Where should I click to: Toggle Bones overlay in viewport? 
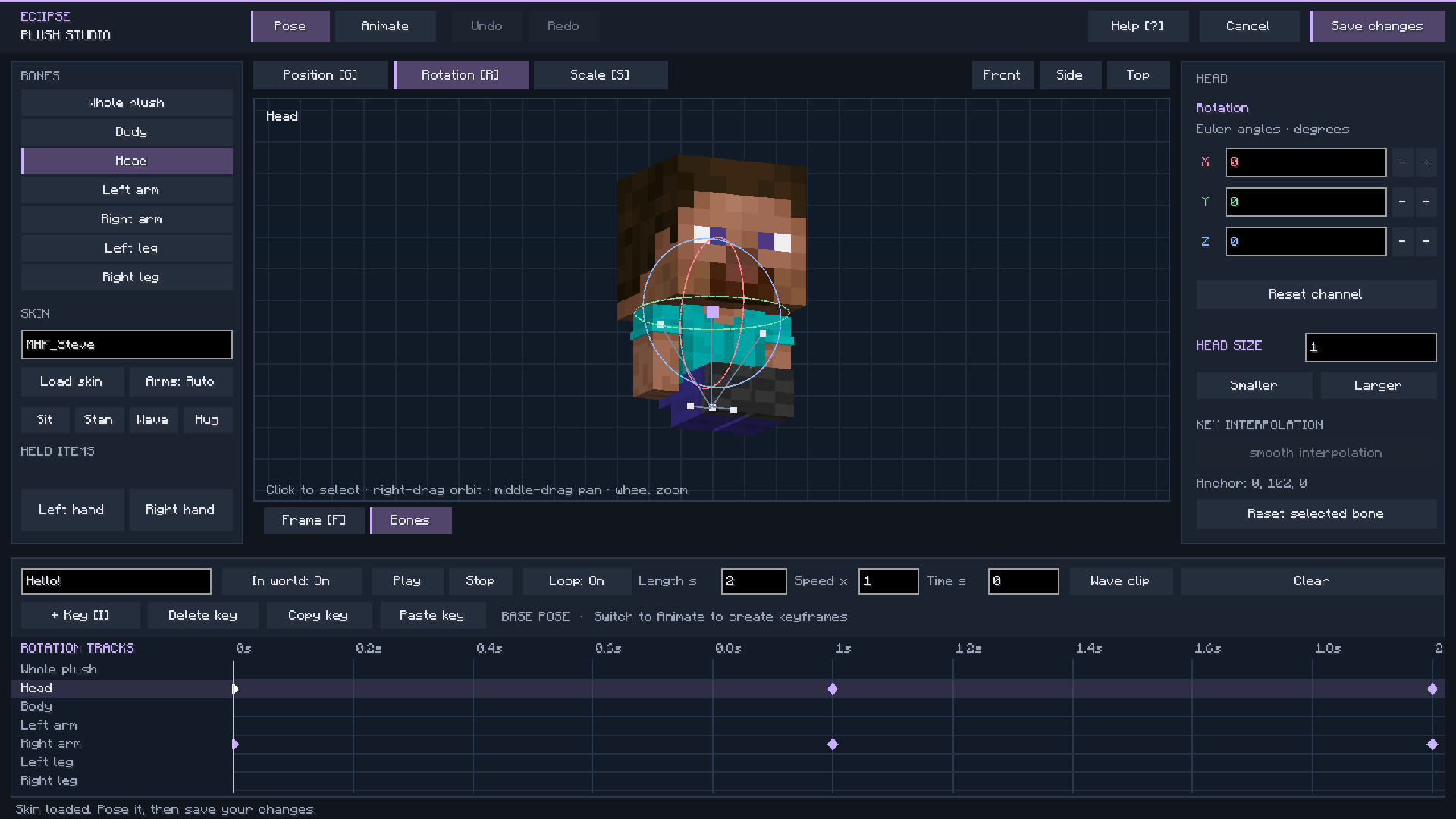(410, 520)
